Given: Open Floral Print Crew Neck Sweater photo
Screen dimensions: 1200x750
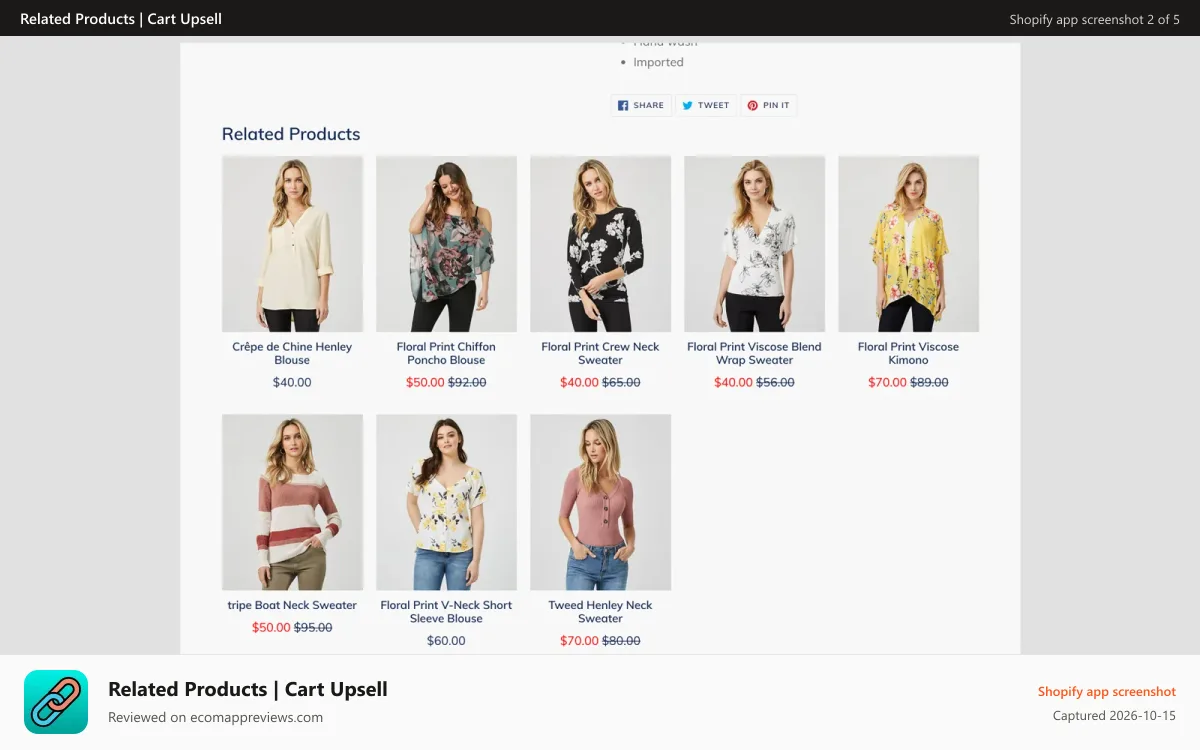Looking at the screenshot, I should tap(600, 244).
